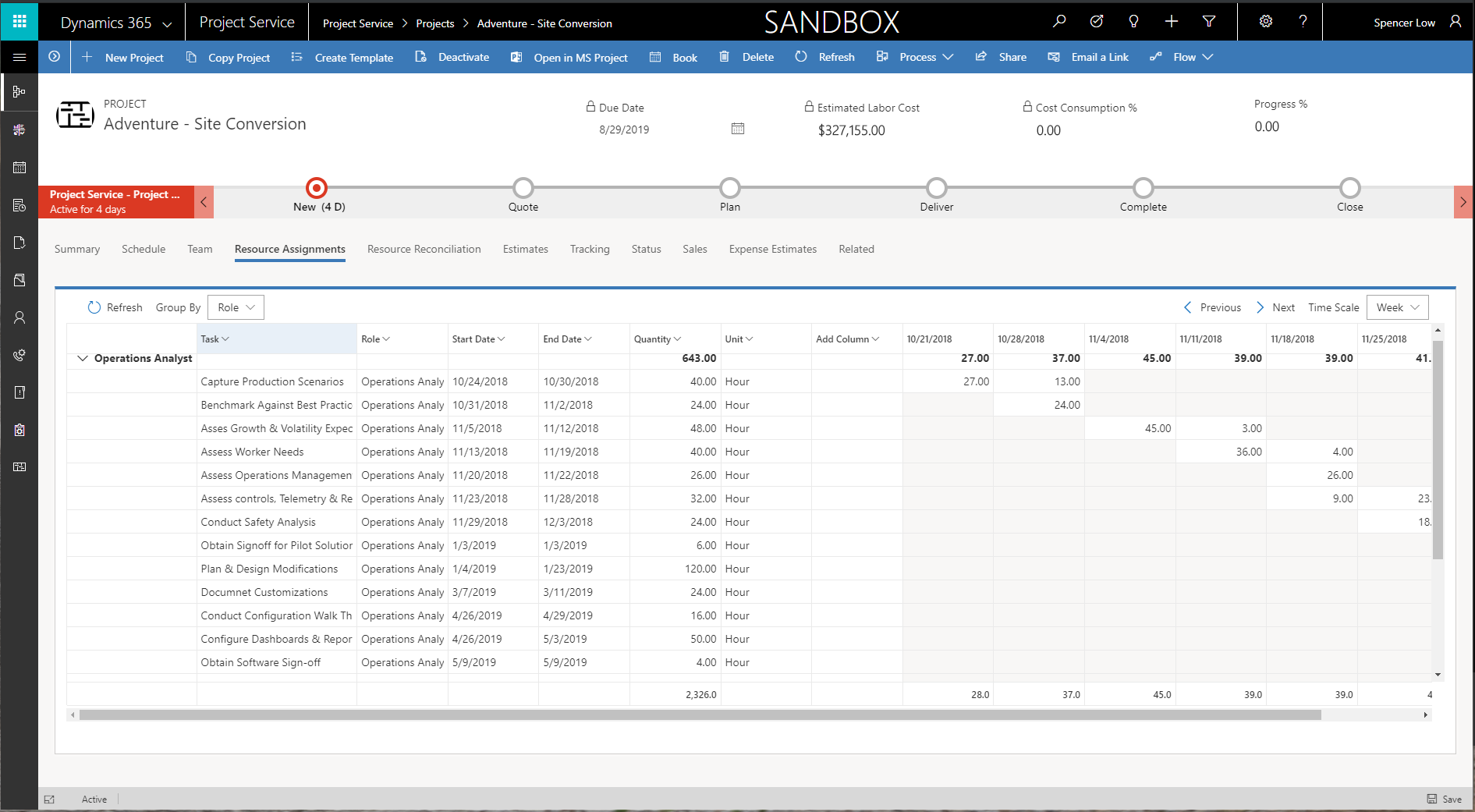This screenshot has width=1475, height=812.
Task: Switch to the Resource Reconciliation tab
Action: tap(424, 250)
